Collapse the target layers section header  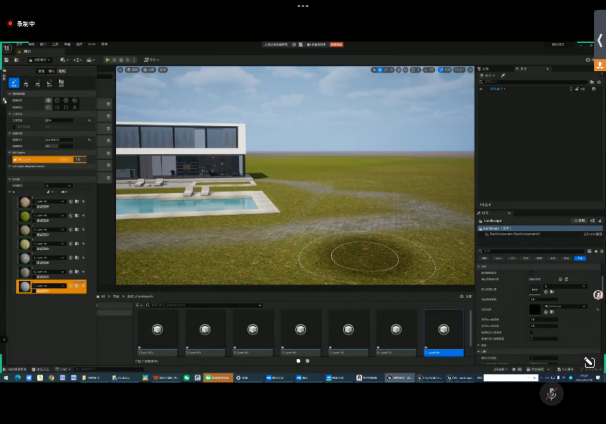point(15,179)
